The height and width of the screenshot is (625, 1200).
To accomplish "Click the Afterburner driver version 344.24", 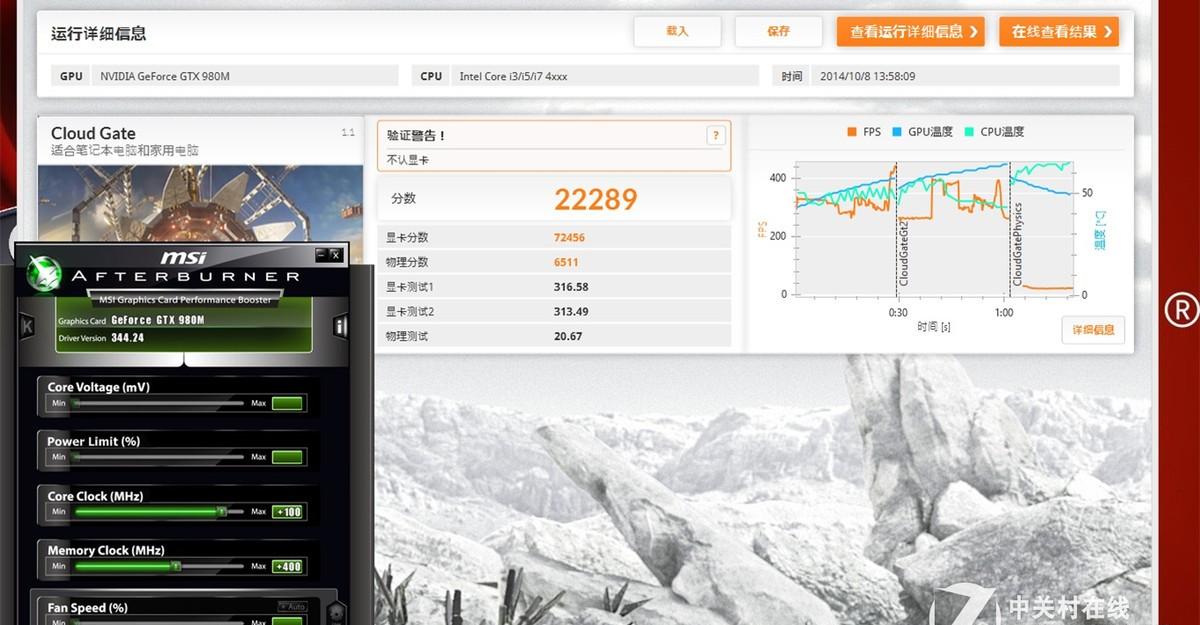I will tap(128, 338).
